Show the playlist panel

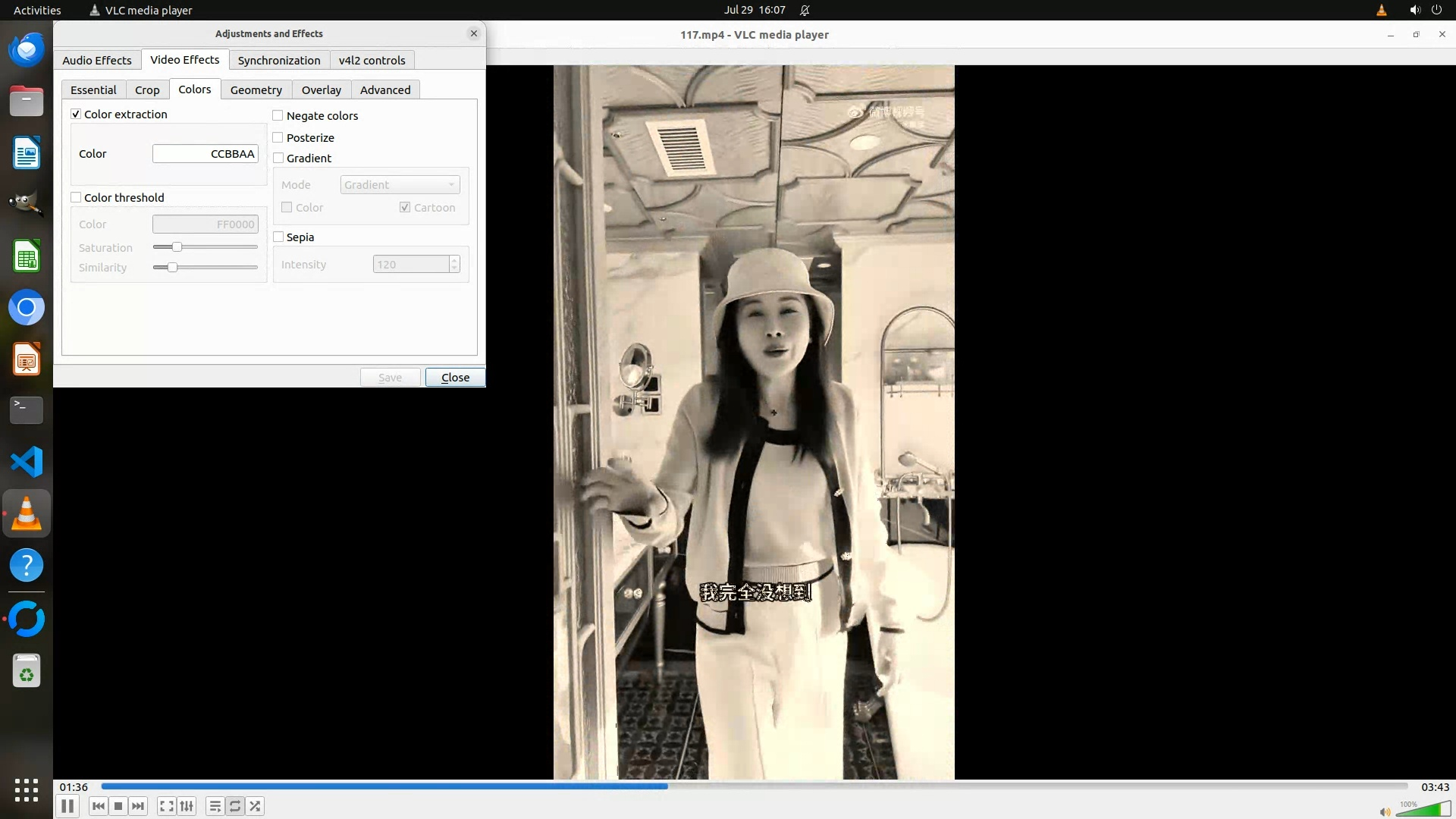[215, 806]
